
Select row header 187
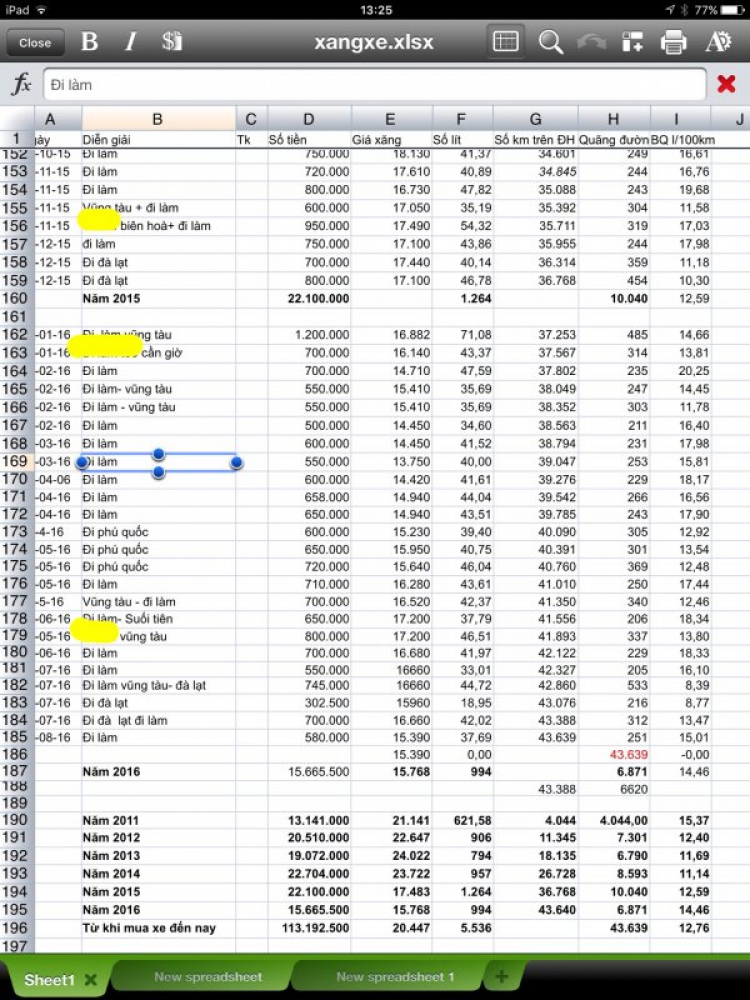coord(17,771)
